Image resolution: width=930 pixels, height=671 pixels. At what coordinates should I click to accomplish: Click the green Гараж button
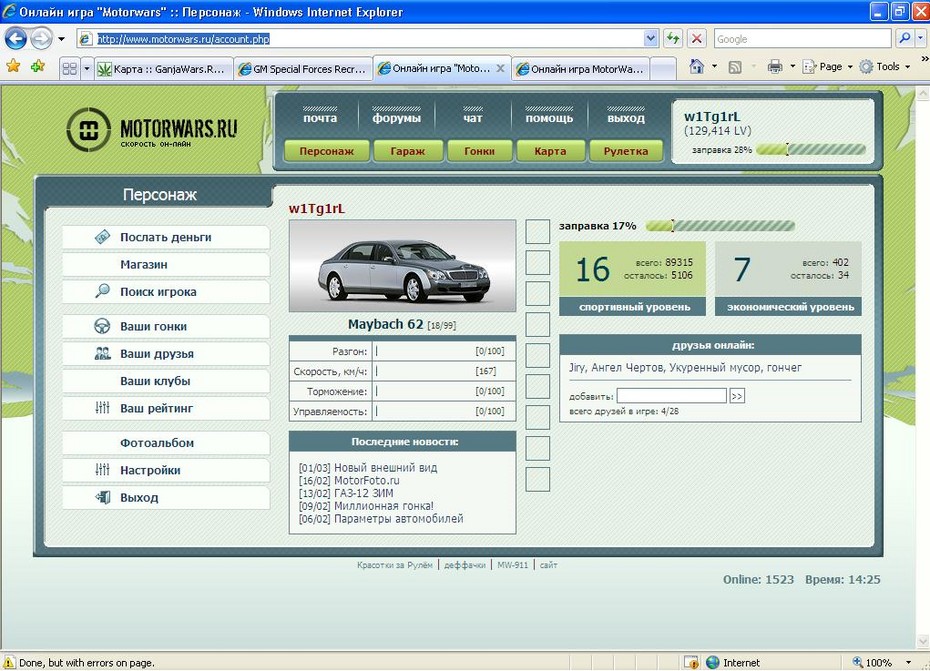[x=408, y=151]
